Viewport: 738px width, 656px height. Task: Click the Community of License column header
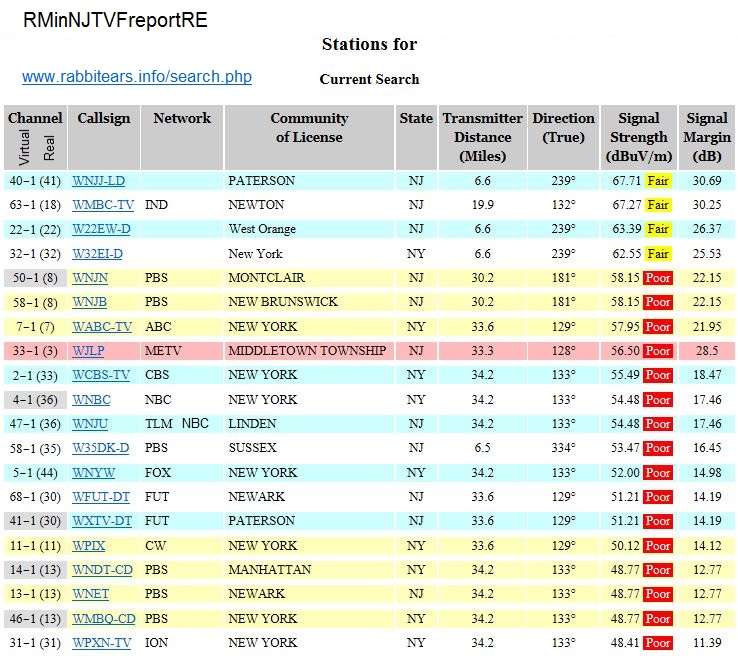tap(309, 127)
